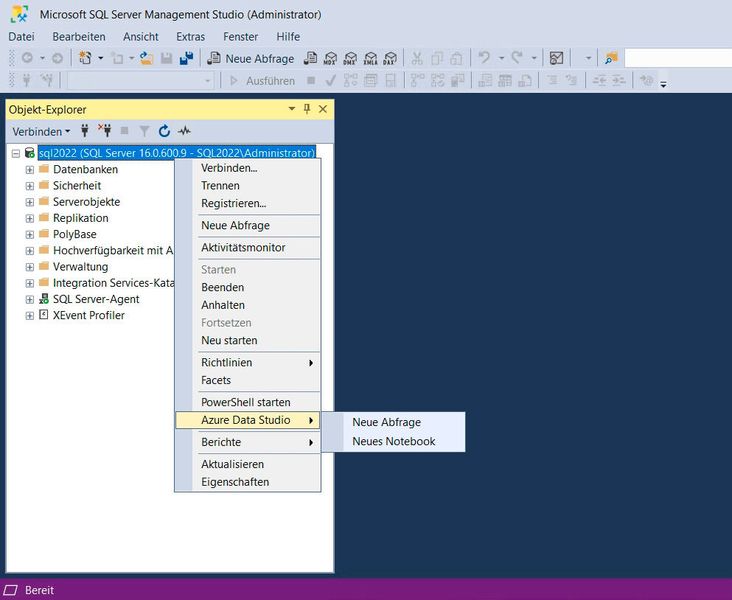Open a new DAX query
This screenshot has width=732, height=600.
click(x=390, y=58)
